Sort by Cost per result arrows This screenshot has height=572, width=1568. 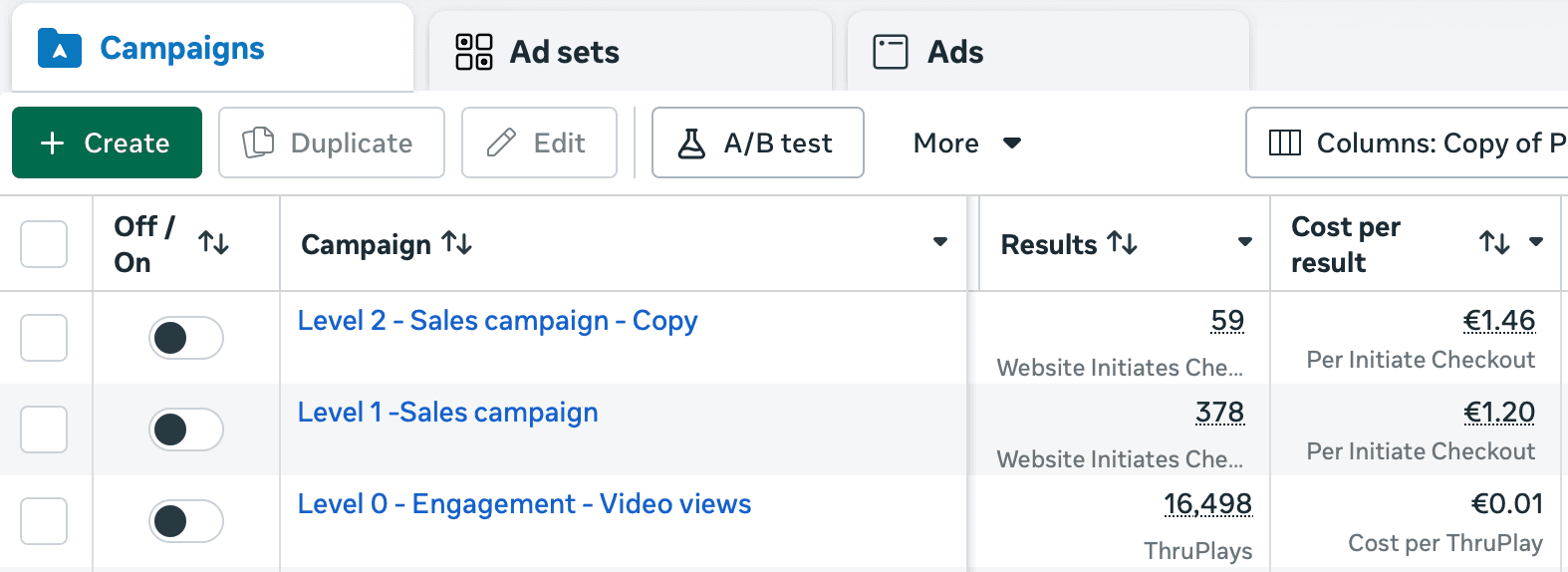coord(1494,242)
